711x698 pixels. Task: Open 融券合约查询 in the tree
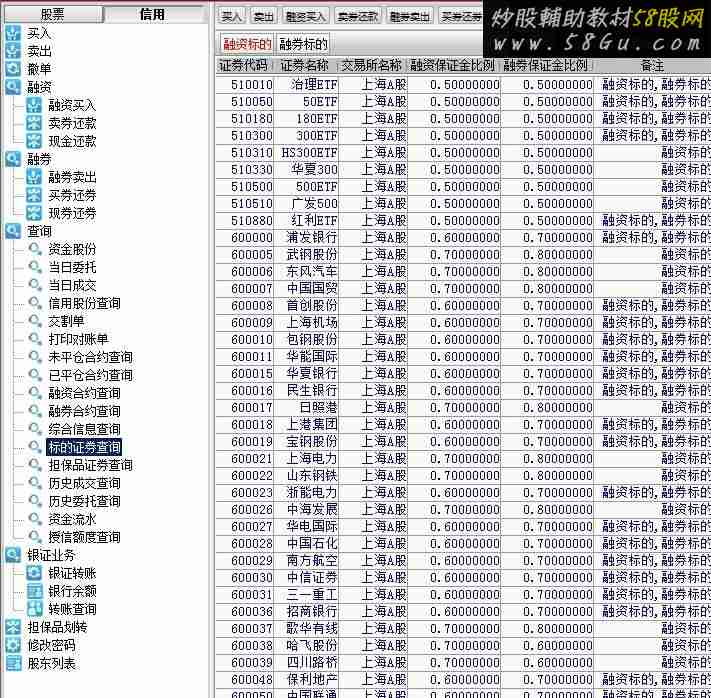[x=85, y=411]
